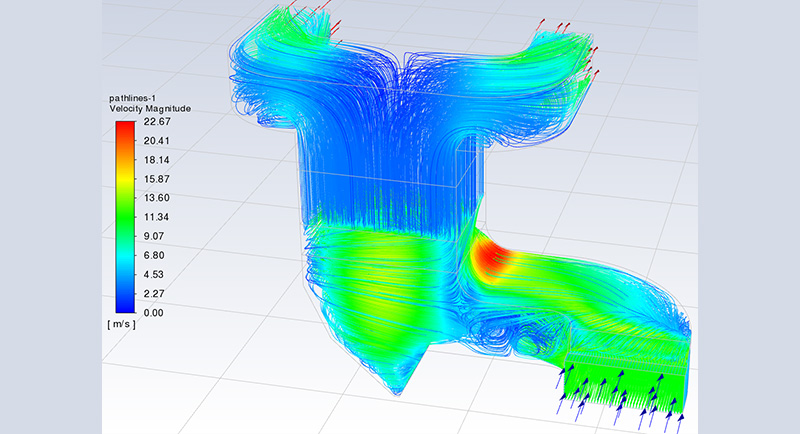Click the conical hopper tip at the bottom
Image resolution: width=800 pixels, height=434 pixels.
click(400, 383)
